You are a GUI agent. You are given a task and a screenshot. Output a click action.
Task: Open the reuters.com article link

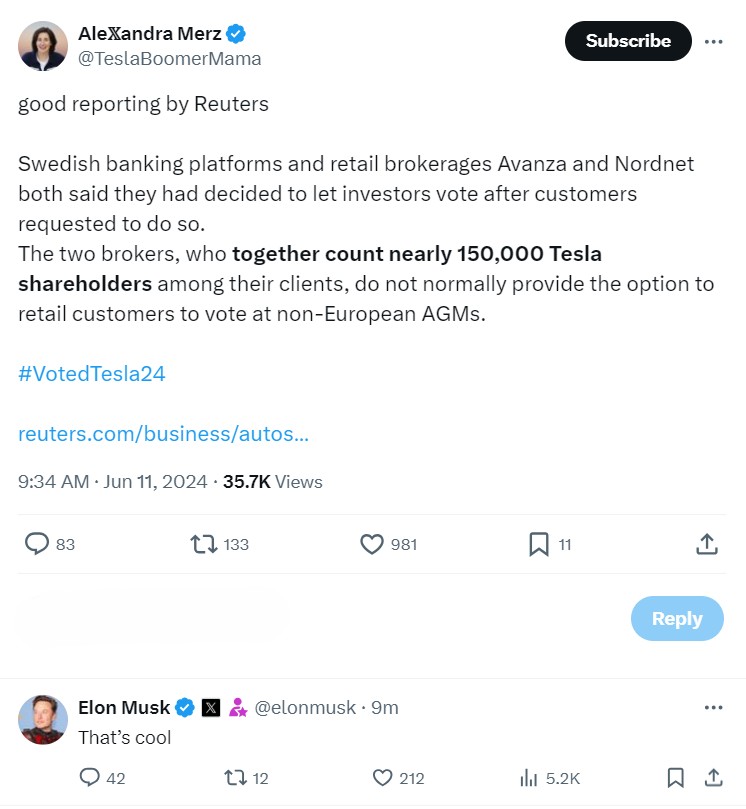[163, 434]
